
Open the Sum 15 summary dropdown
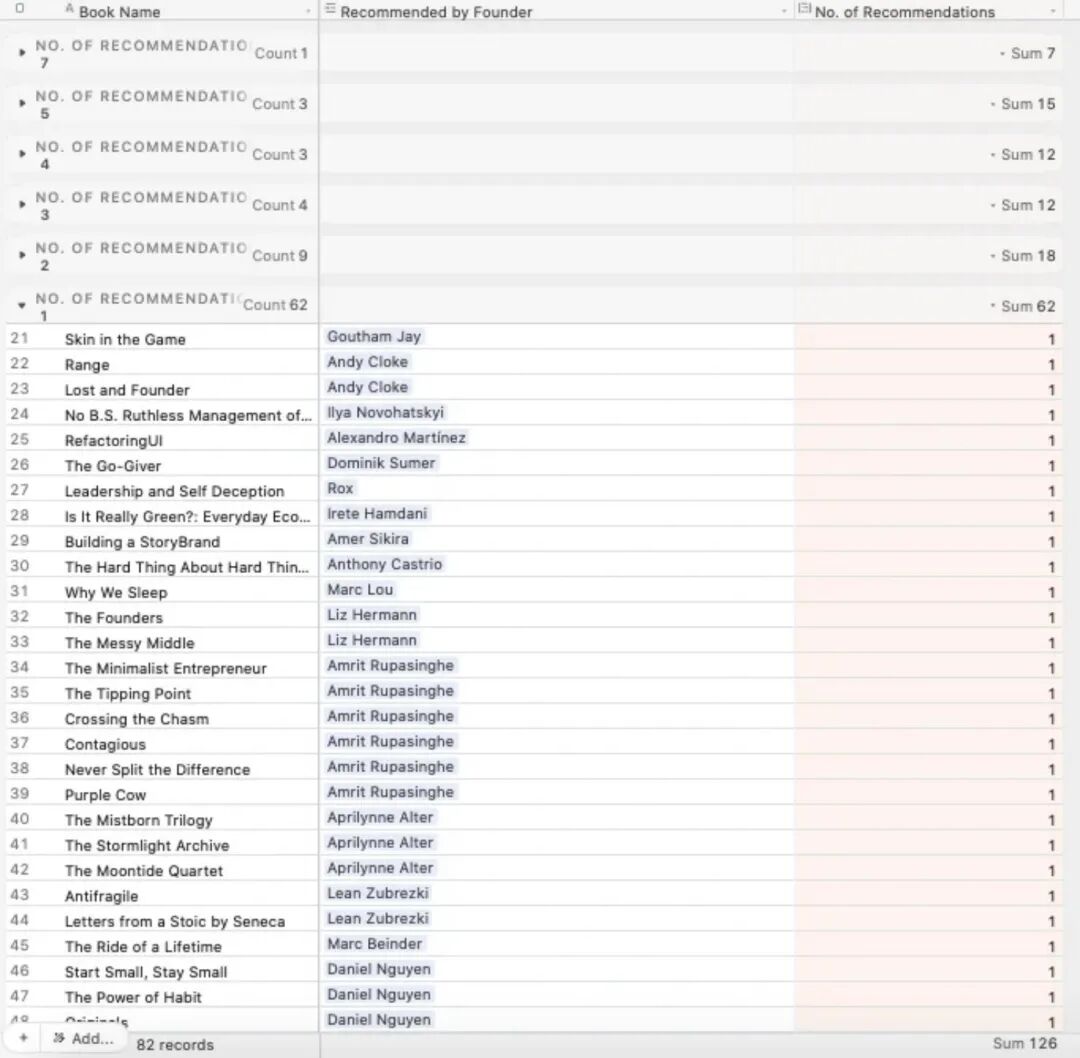(1023, 104)
